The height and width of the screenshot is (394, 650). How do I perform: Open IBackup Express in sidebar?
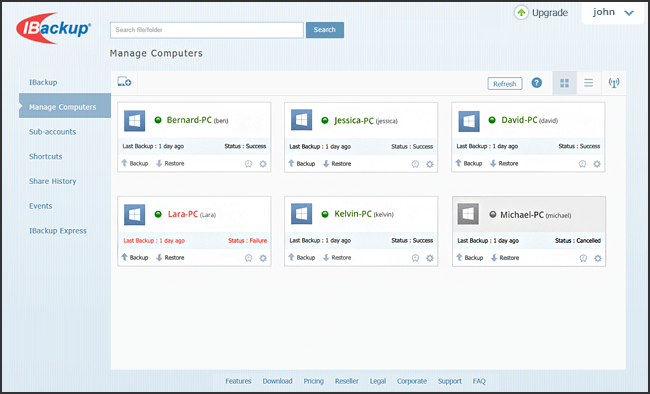click(58, 231)
